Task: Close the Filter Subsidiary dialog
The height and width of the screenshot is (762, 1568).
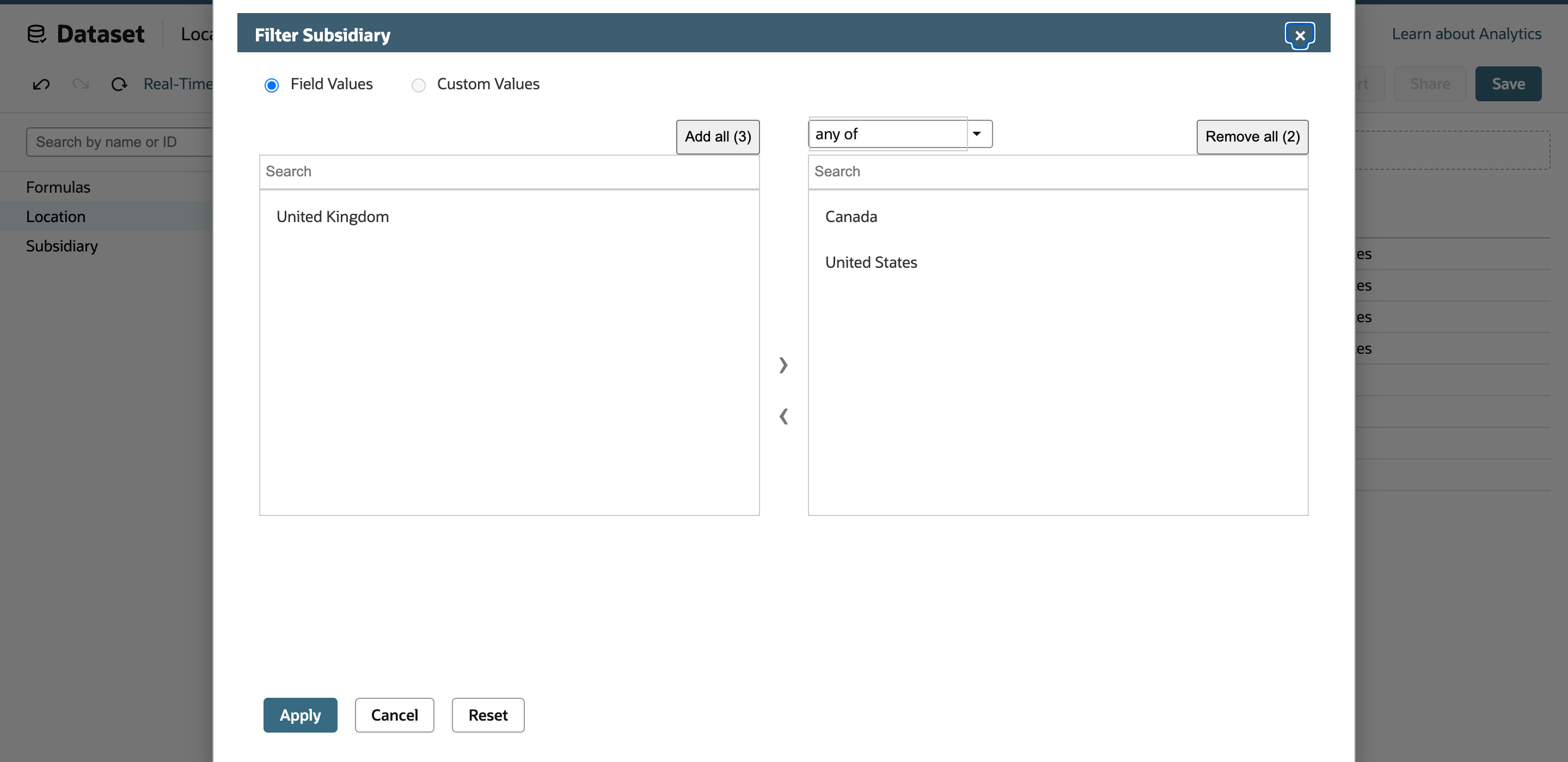Action: [1299, 35]
